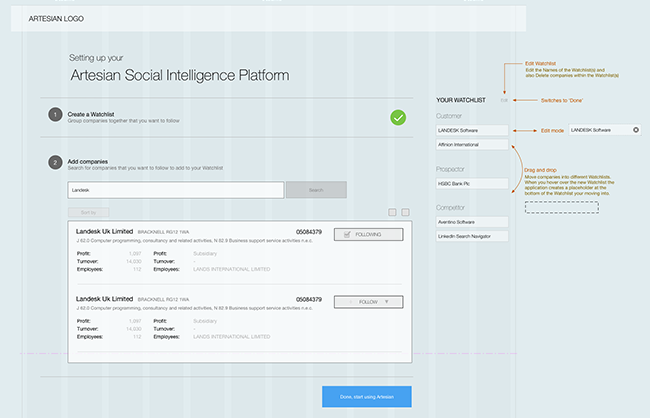Open the Follow dropdown arrow on second result
This screenshot has width=650, height=418.
tap(386, 301)
